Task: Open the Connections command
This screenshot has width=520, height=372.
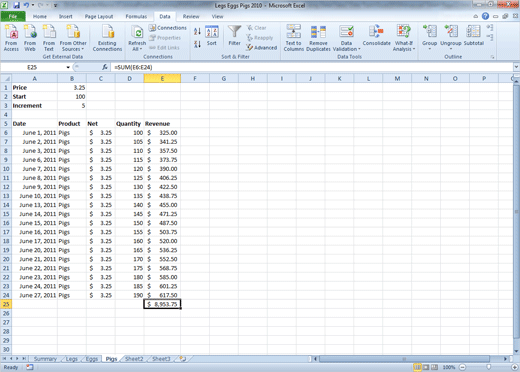Action: point(168,28)
